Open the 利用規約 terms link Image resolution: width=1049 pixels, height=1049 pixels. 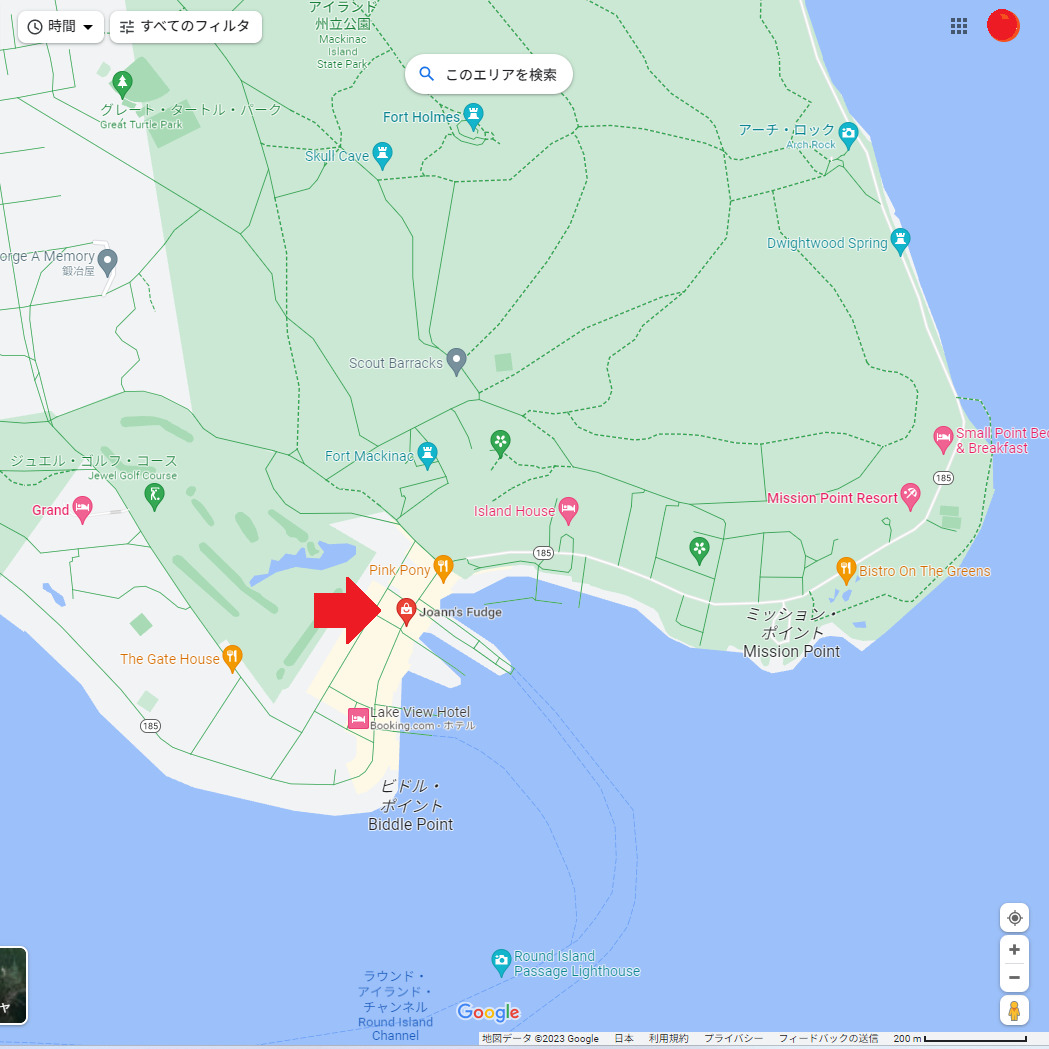coord(668,1038)
